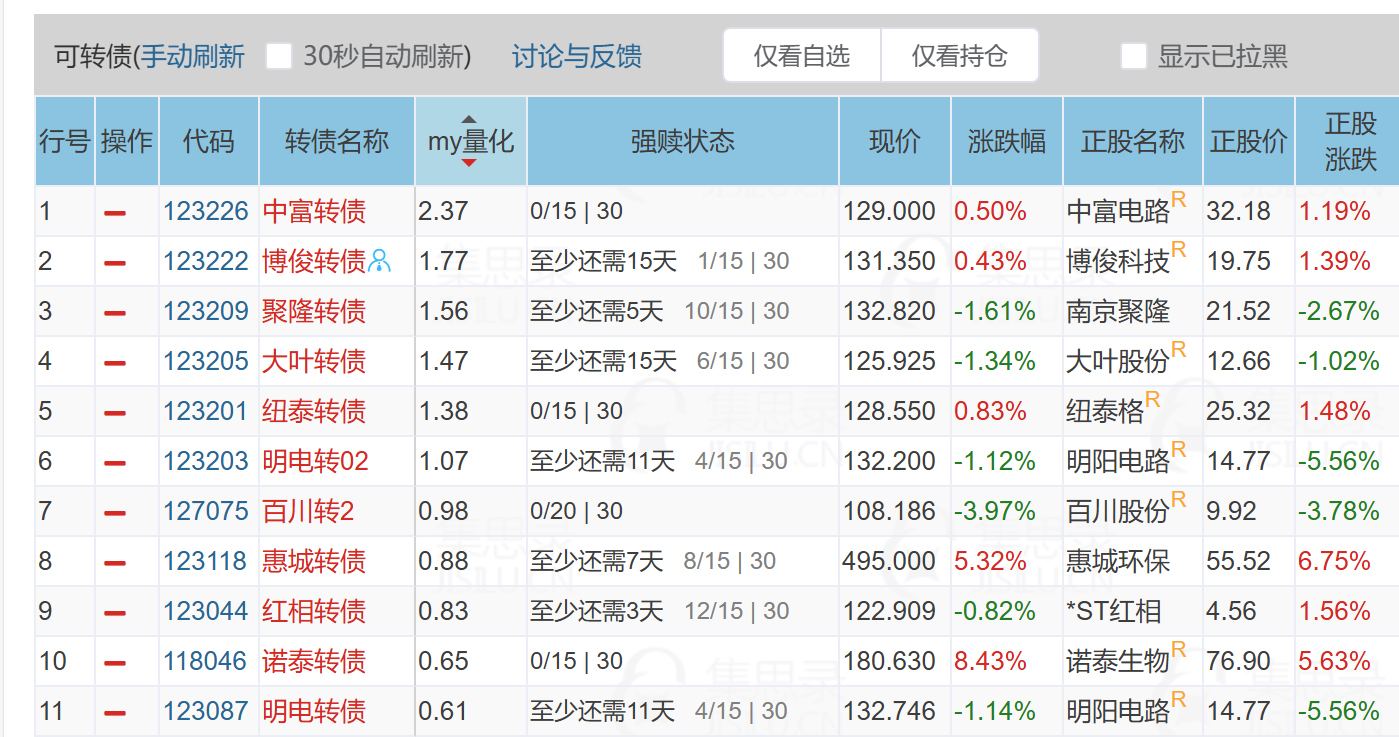The height and width of the screenshot is (737, 1399).
Task: Open the 纽泰转债 bond name link
Action: [x=314, y=411]
